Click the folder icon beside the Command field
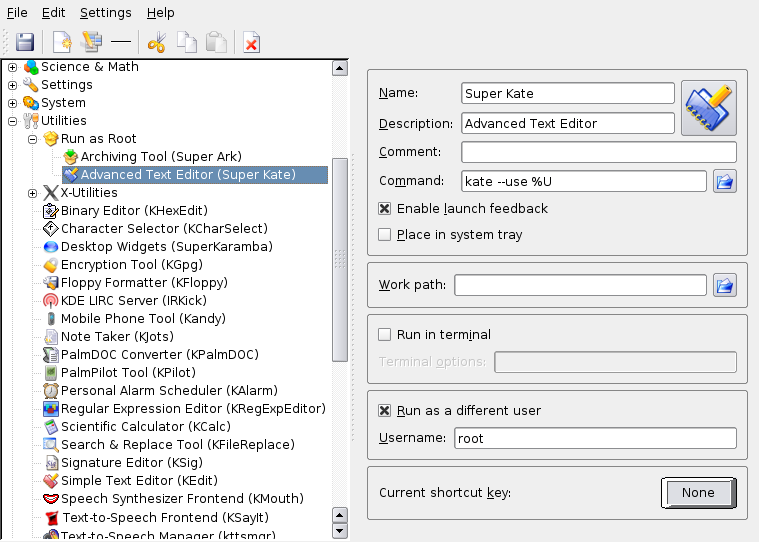Image resolution: width=759 pixels, height=542 pixels. [725, 181]
